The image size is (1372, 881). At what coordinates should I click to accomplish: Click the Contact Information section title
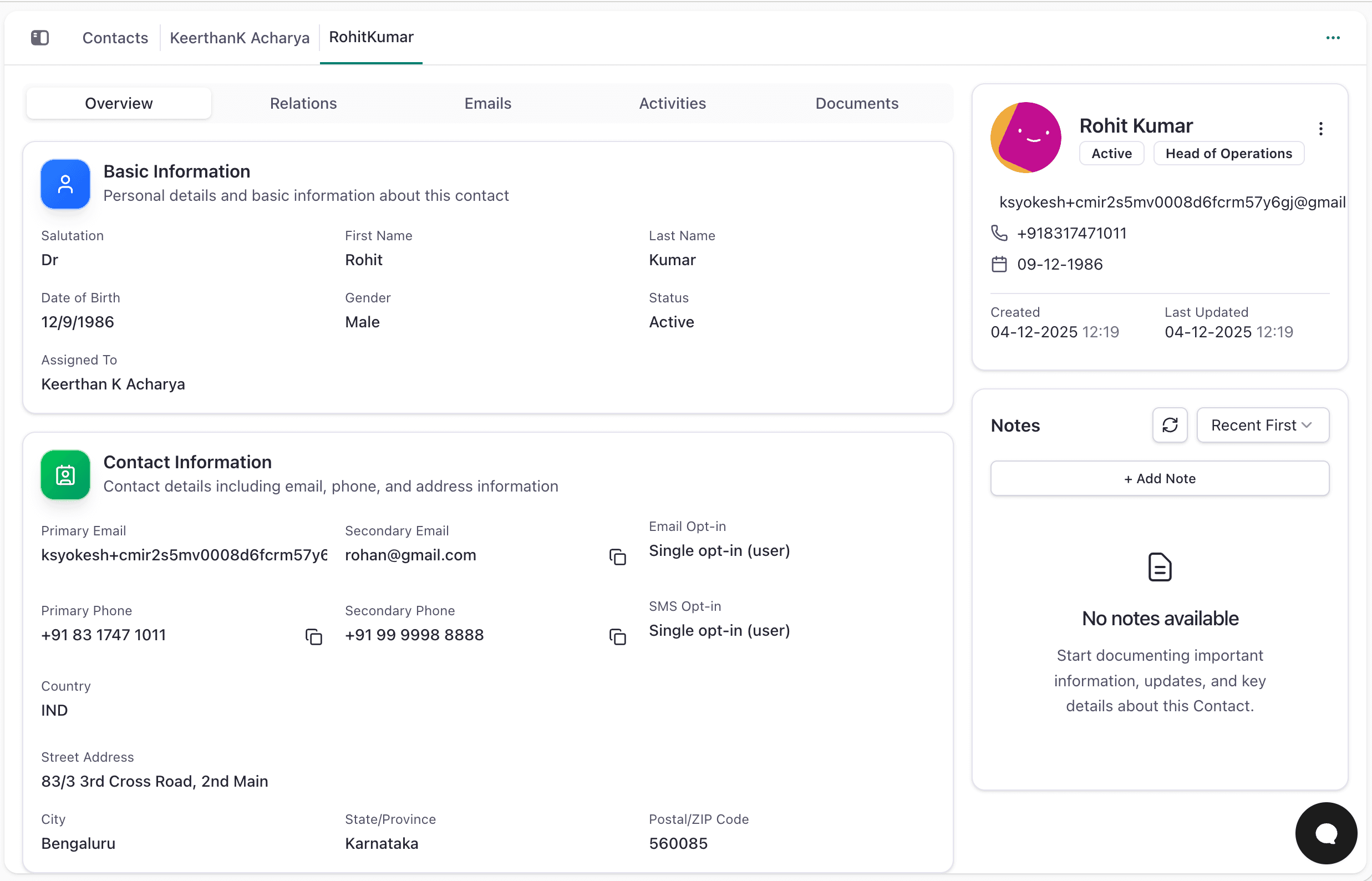click(x=187, y=462)
